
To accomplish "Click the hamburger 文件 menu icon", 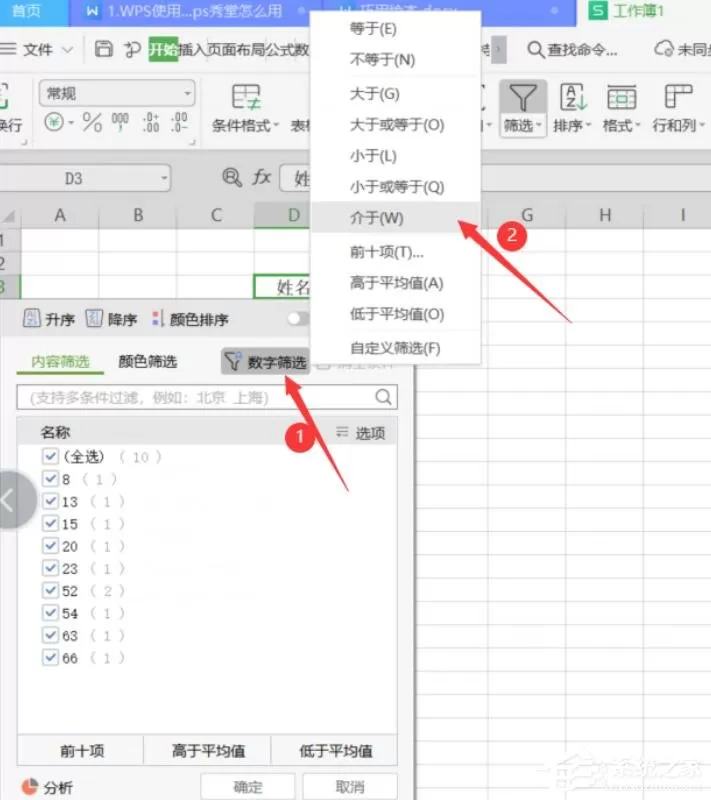I will 8,49.
